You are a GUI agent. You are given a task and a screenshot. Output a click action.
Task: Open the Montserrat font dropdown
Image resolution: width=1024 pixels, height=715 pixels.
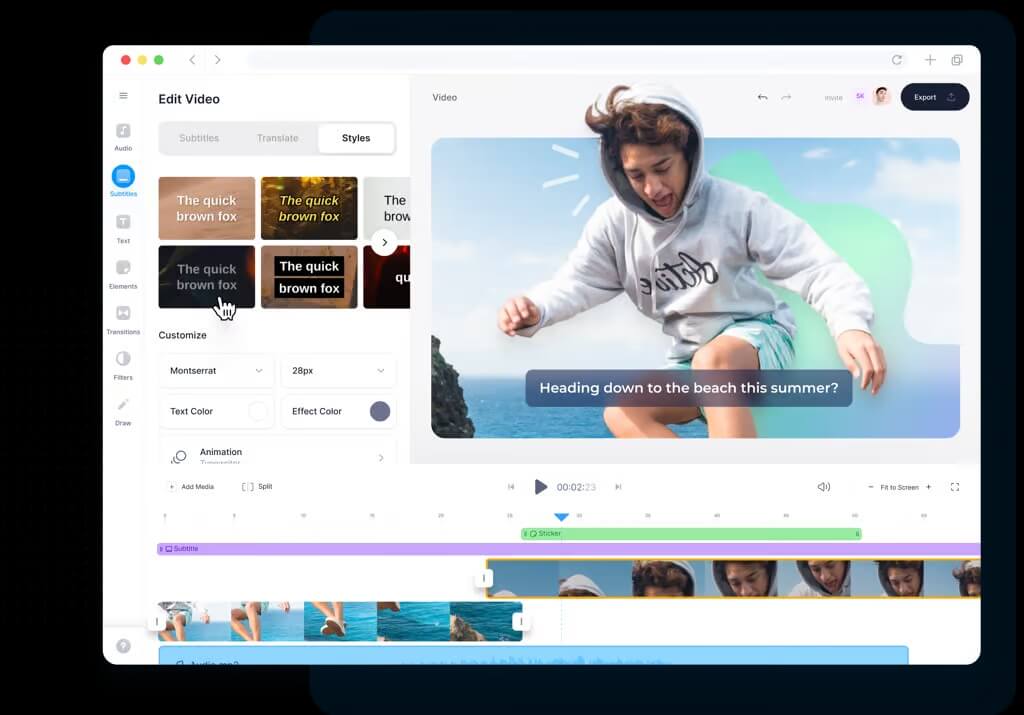coord(216,370)
